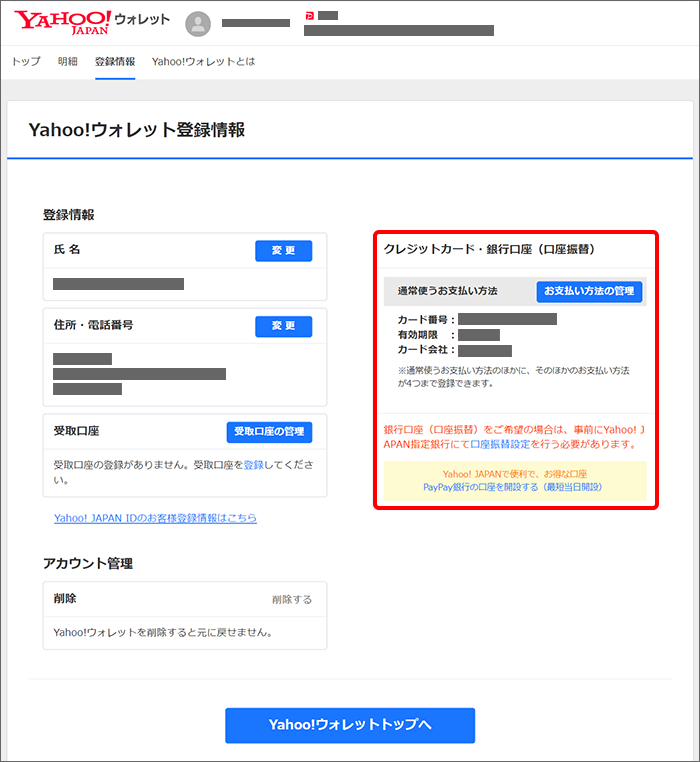Click the user avatar icon in header
This screenshot has width=700, height=762.
[198, 24]
